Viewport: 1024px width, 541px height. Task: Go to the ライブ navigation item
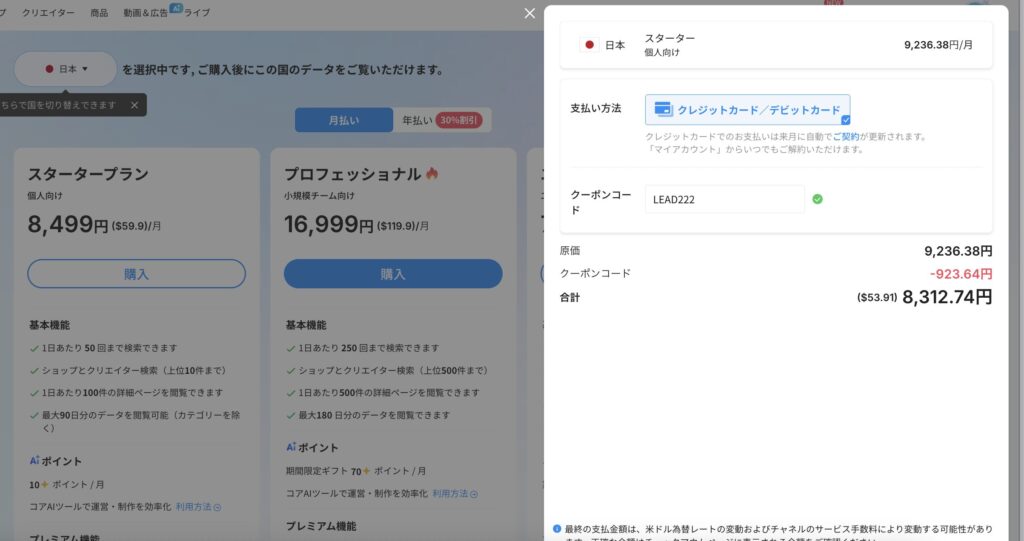pos(197,13)
